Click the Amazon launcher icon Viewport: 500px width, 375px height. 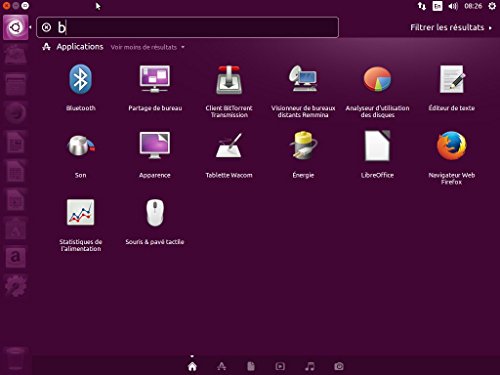coord(15,257)
